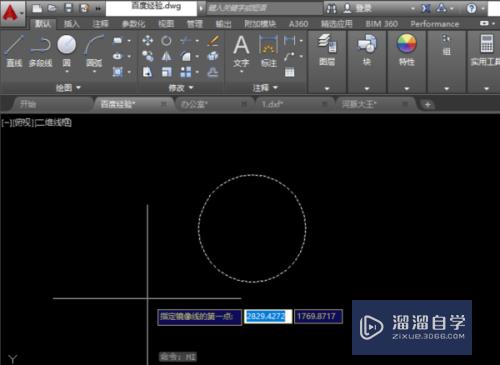This screenshot has width=500, height=365.
Task: Open the Help question mark icon
Action: [x=471, y=8]
